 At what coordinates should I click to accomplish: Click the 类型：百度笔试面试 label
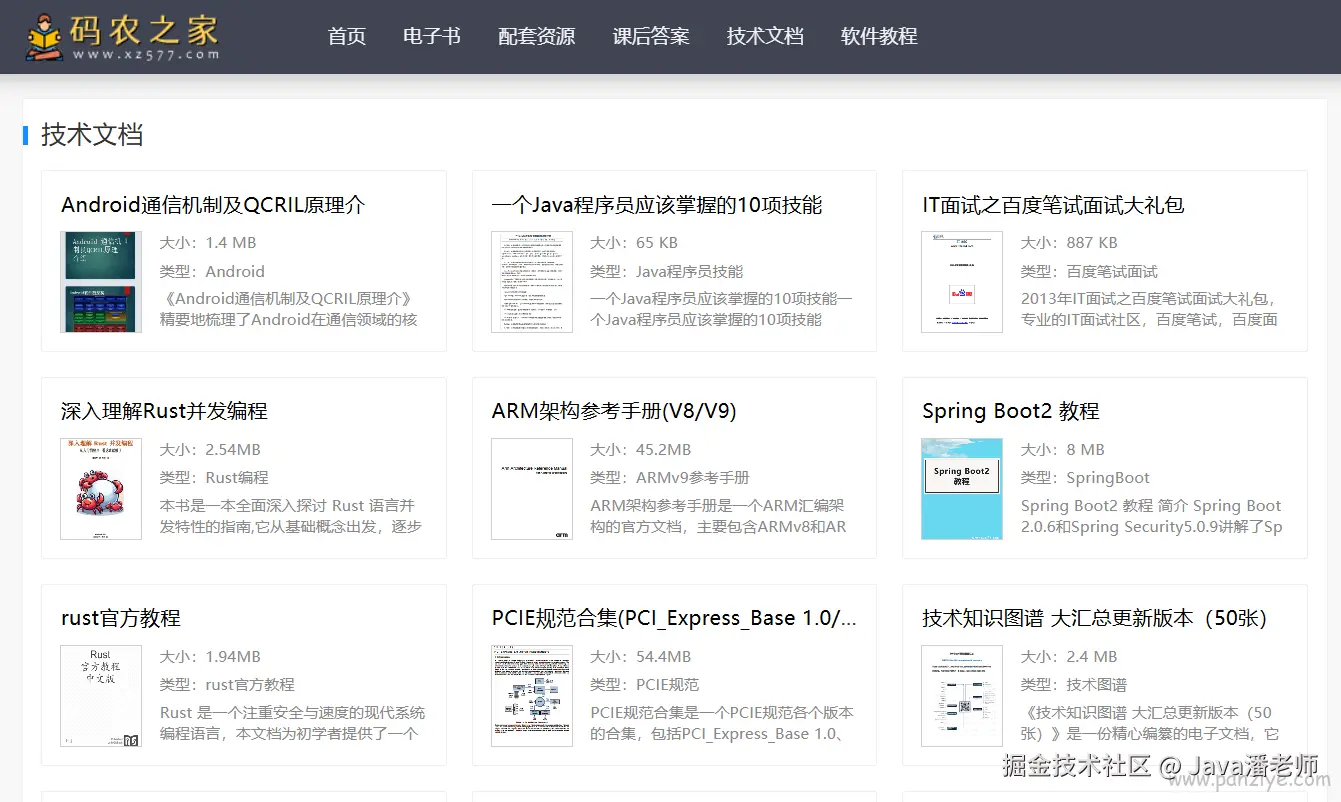[x=1089, y=271]
